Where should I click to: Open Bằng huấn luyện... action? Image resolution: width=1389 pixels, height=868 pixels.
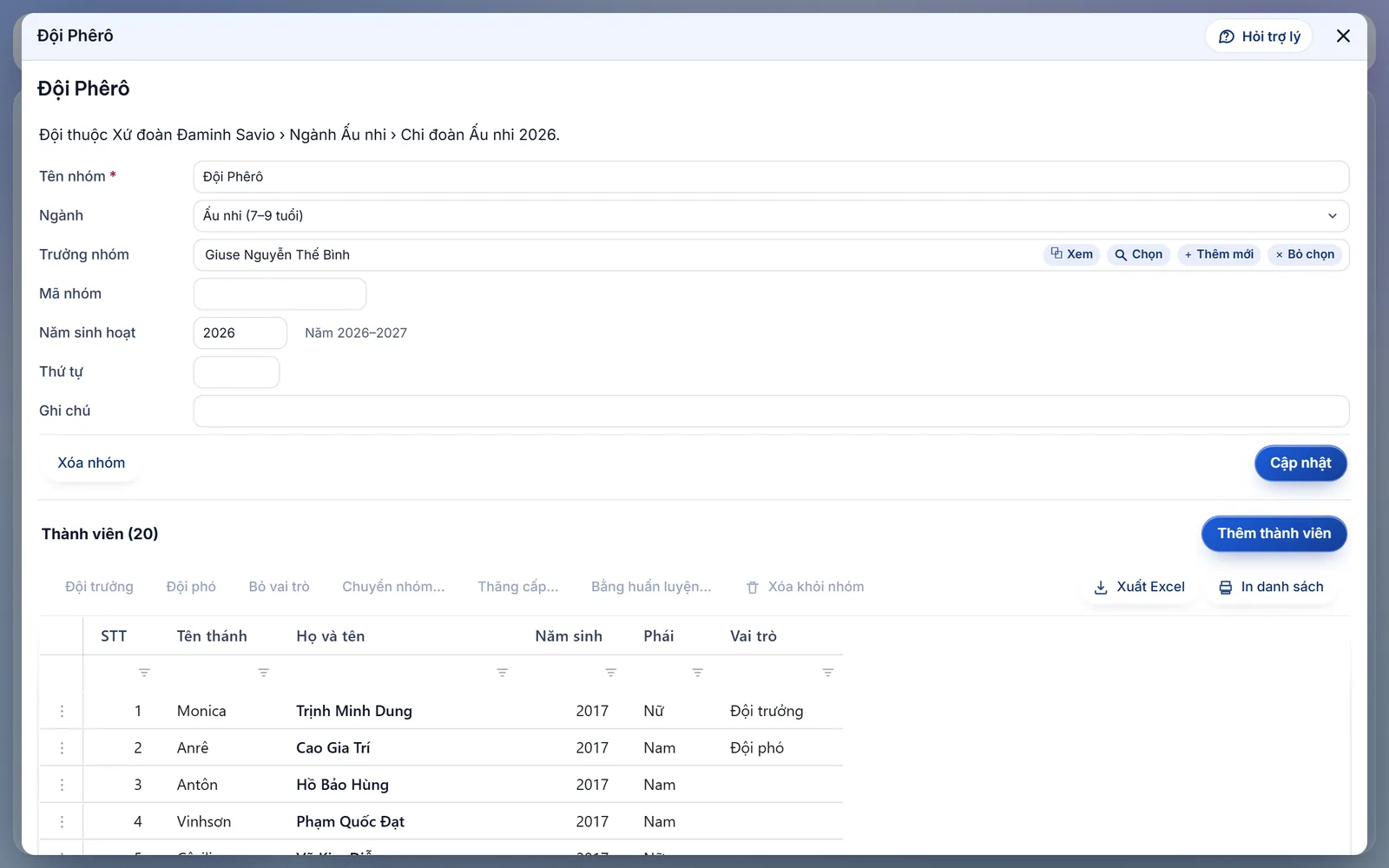tap(651, 587)
